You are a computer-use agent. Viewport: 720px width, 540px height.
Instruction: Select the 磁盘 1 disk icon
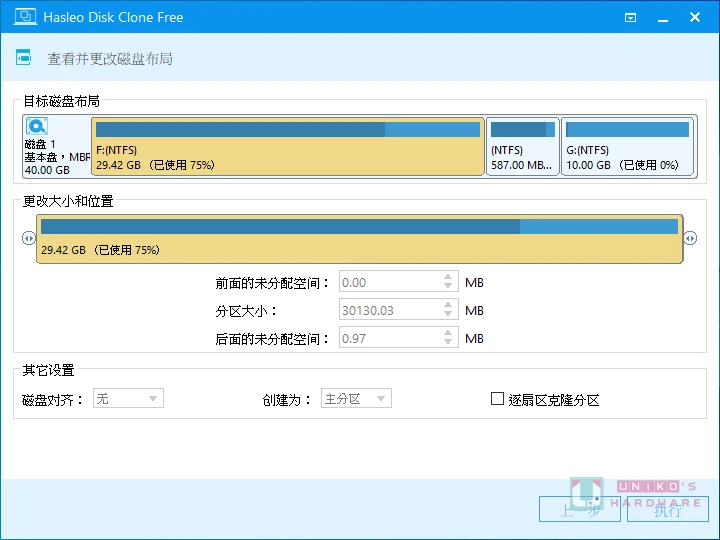[37, 126]
